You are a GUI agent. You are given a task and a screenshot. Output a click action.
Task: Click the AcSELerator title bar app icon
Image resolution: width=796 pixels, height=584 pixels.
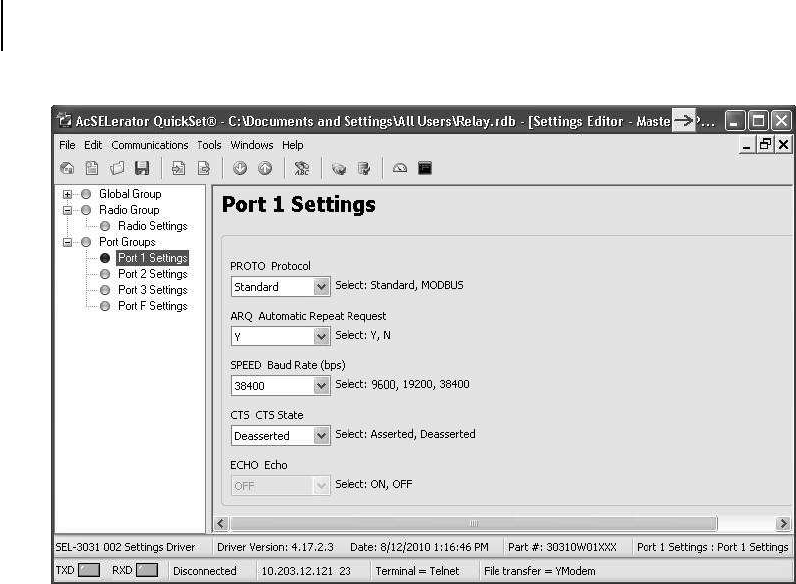pyautogui.click(x=64, y=120)
